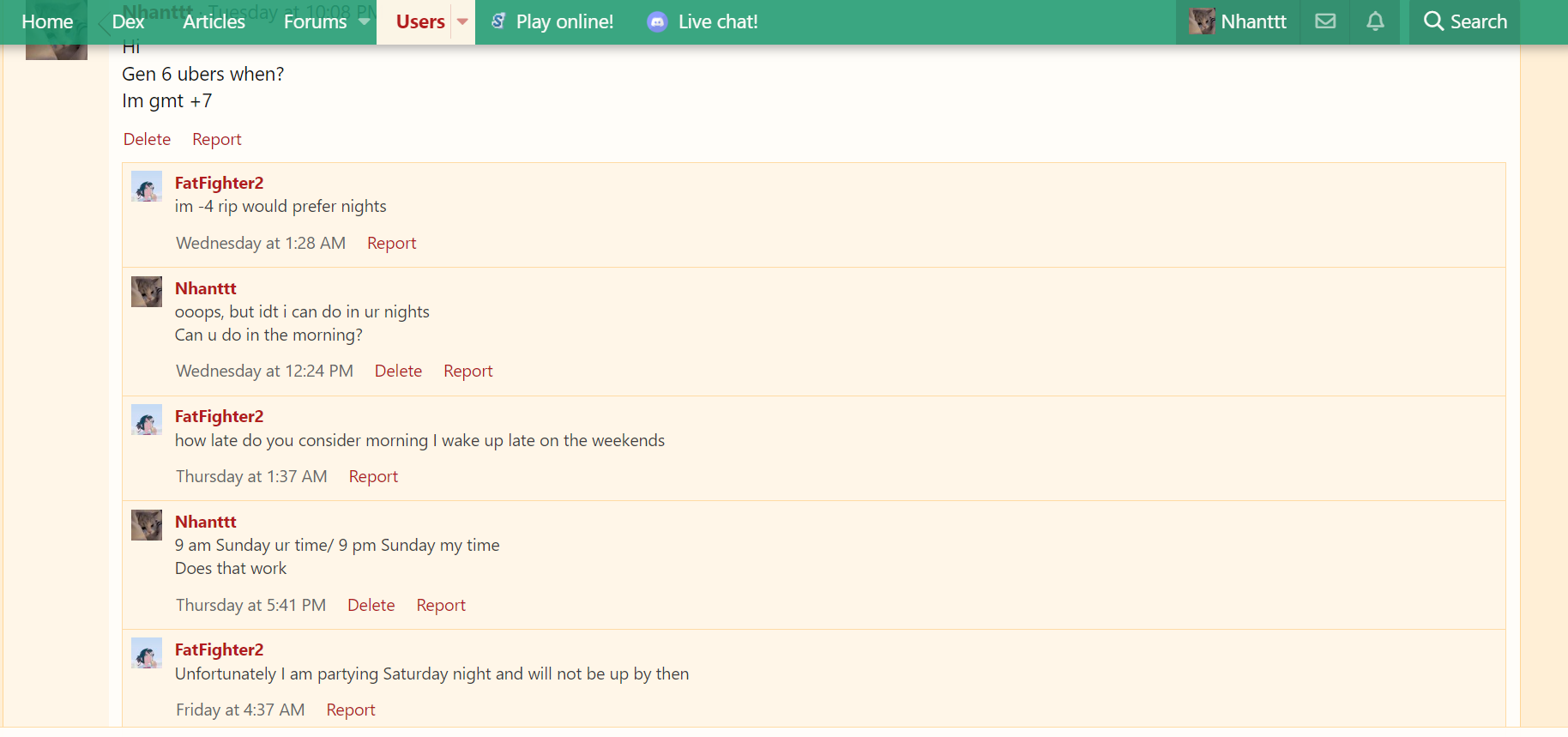This screenshot has width=1568, height=737.
Task: Expand the Forums dropdown arrow
Action: click(365, 21)
